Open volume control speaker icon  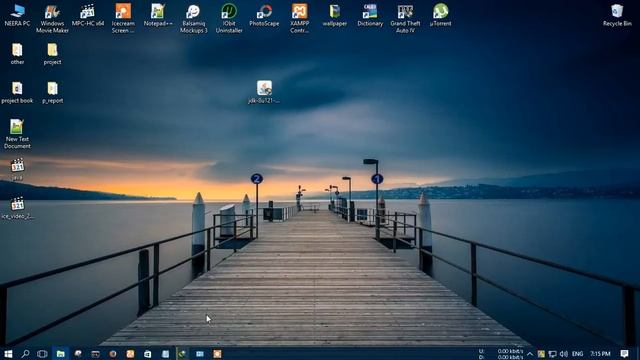pos(564,353)
